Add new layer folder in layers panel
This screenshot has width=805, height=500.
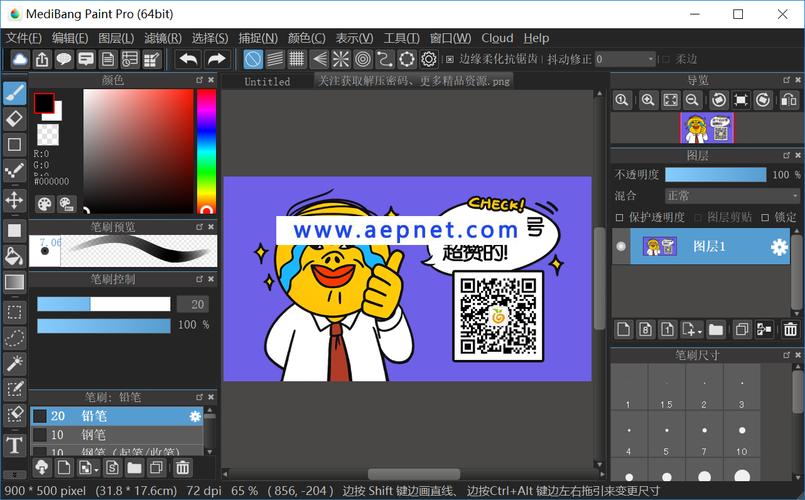(x=716, y=329)
